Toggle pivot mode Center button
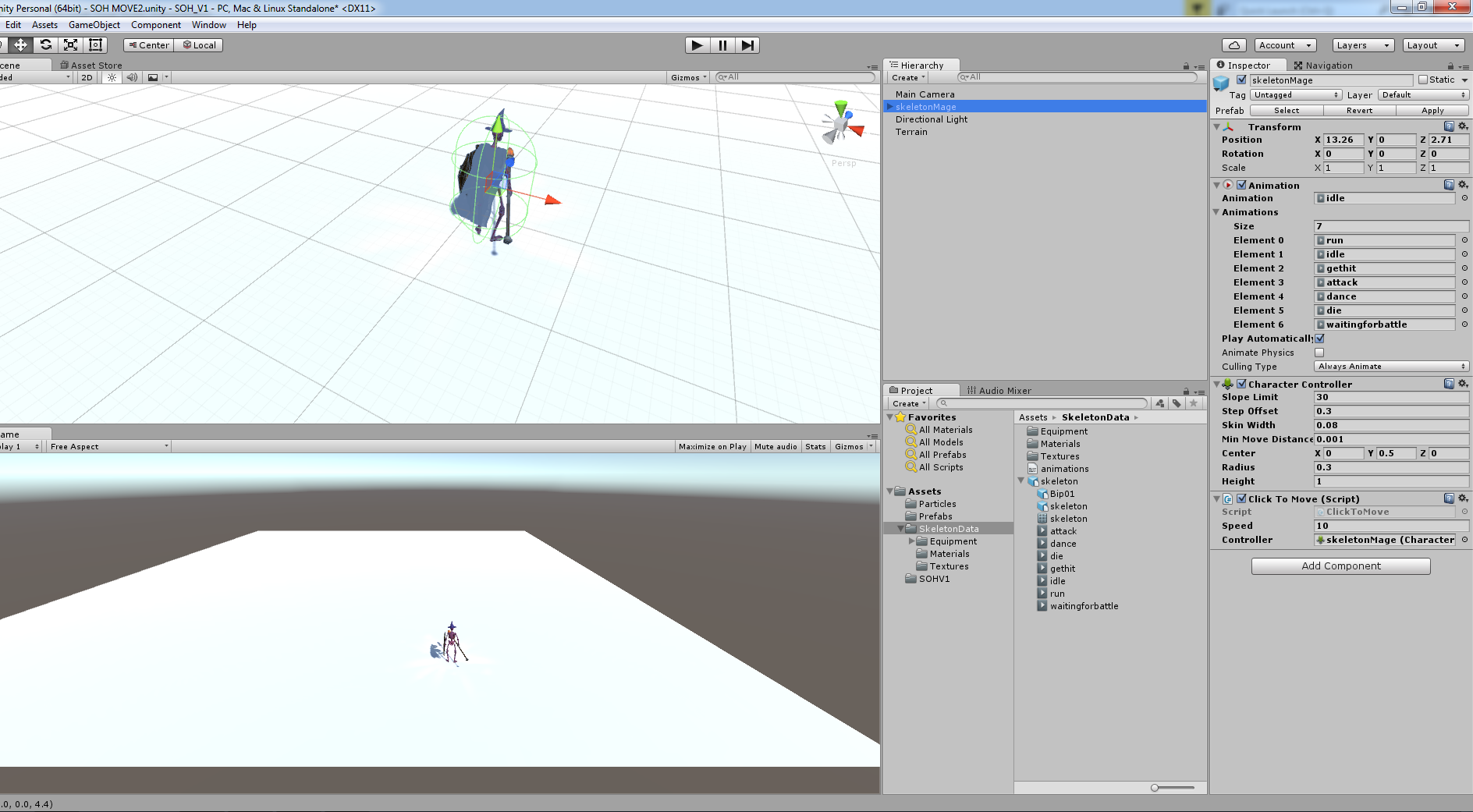The image size is (1473, 812). coord(148,45)
